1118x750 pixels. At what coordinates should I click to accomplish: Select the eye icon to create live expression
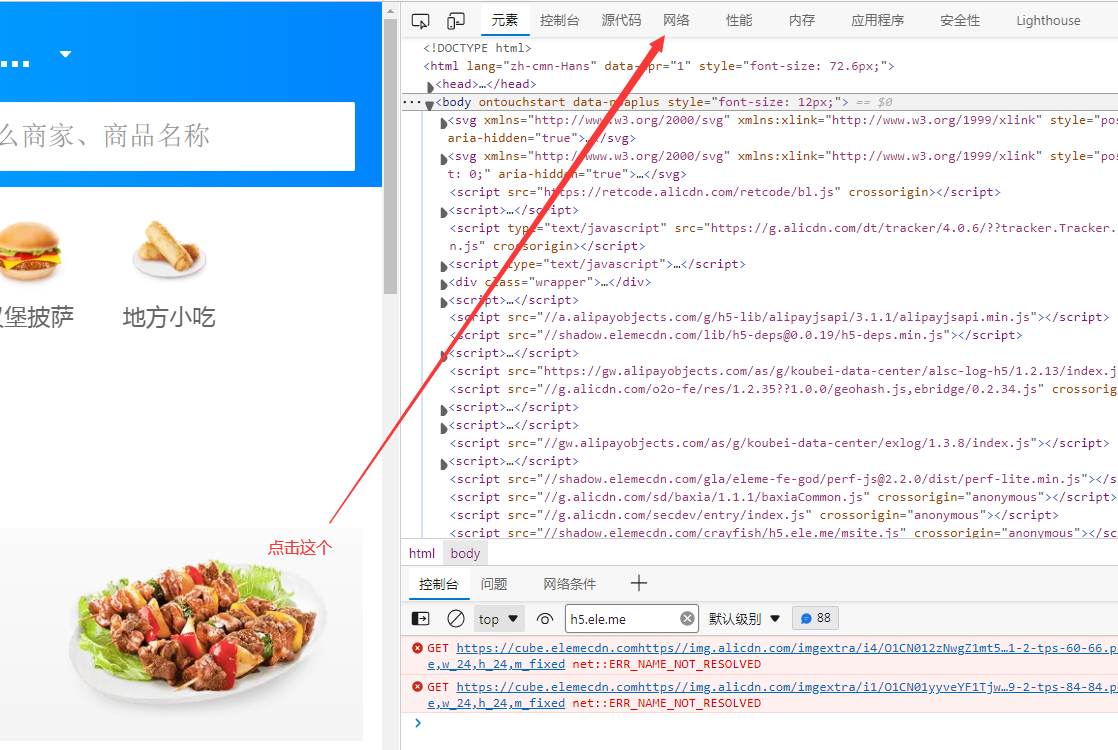(x=545, y=618)
